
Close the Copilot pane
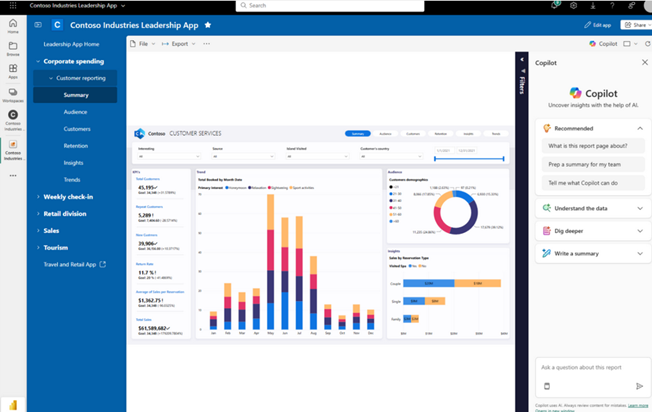click(645, 62)
